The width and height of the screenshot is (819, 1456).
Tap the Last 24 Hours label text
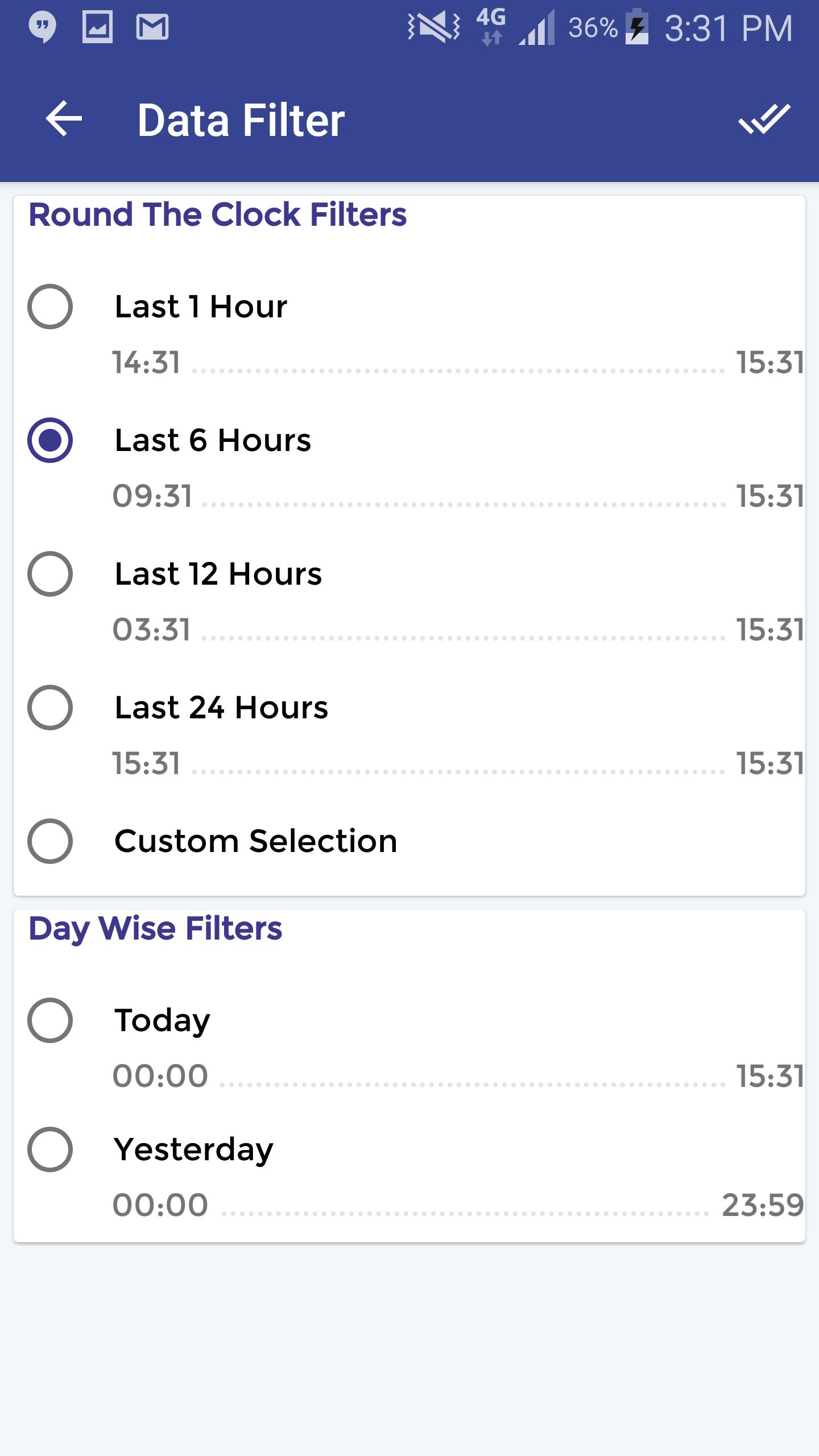tap(221, 708)
